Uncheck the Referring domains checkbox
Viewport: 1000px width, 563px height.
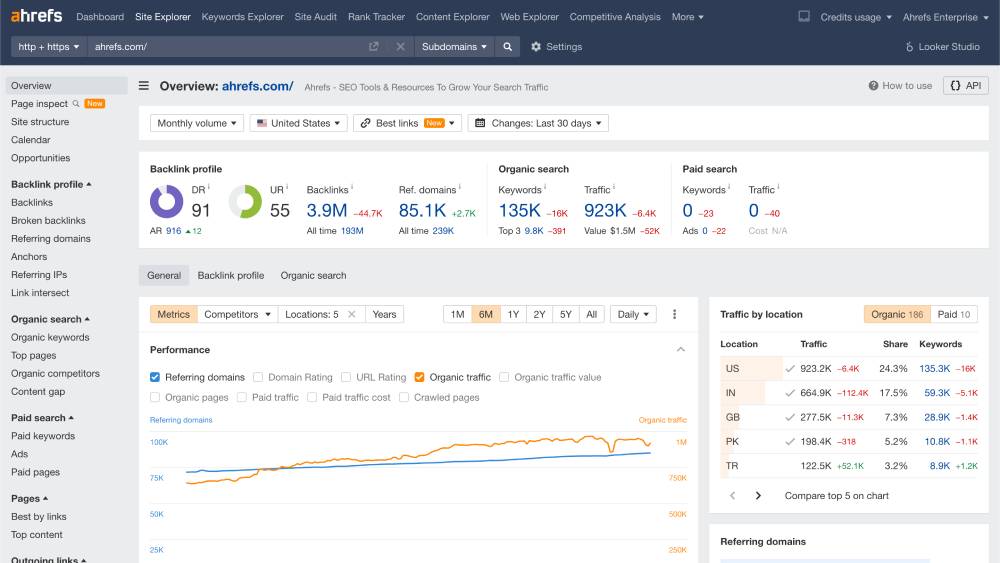point(155,377)
